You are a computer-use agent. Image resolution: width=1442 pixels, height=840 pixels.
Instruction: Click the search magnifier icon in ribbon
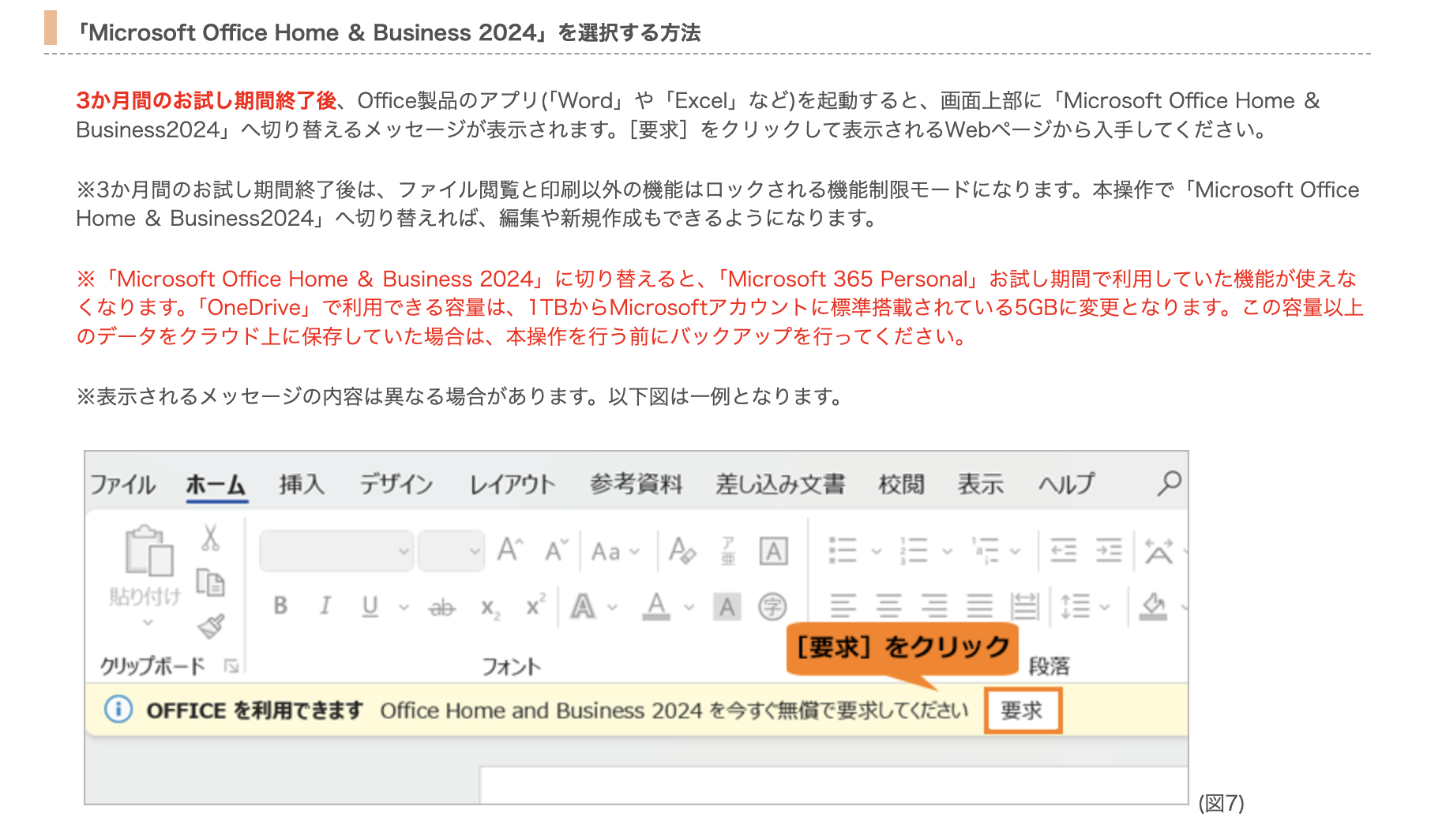coord(1169,482)
